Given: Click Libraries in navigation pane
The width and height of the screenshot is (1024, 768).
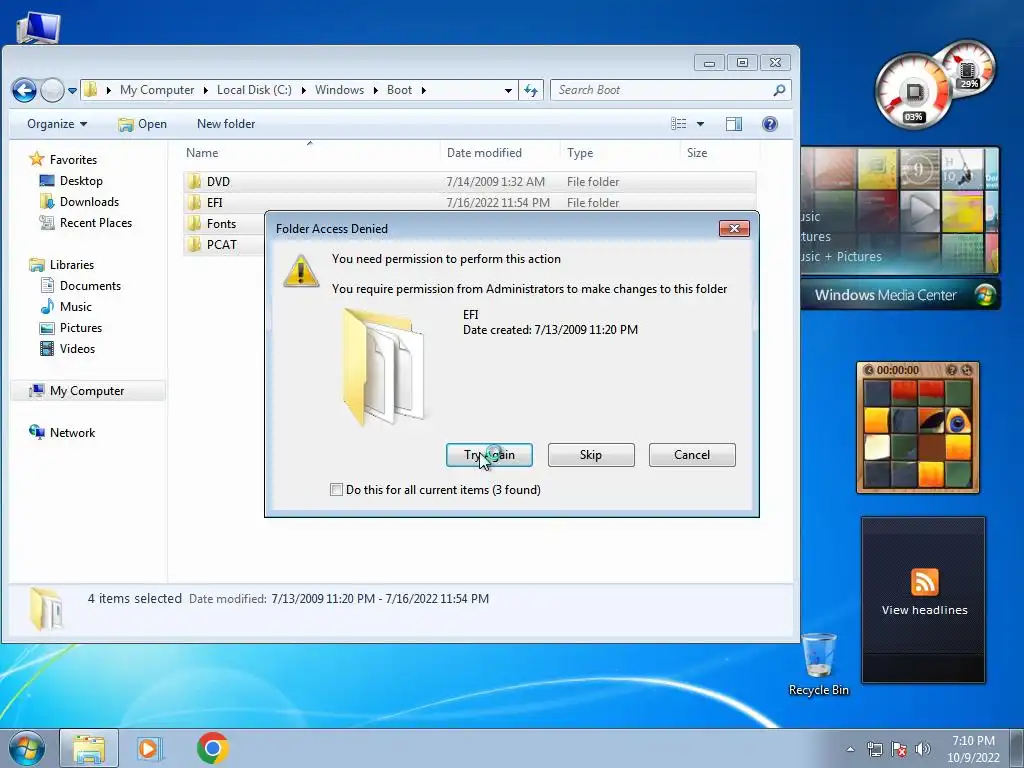Looking at the screenshot, I should (x=72, y=264).
